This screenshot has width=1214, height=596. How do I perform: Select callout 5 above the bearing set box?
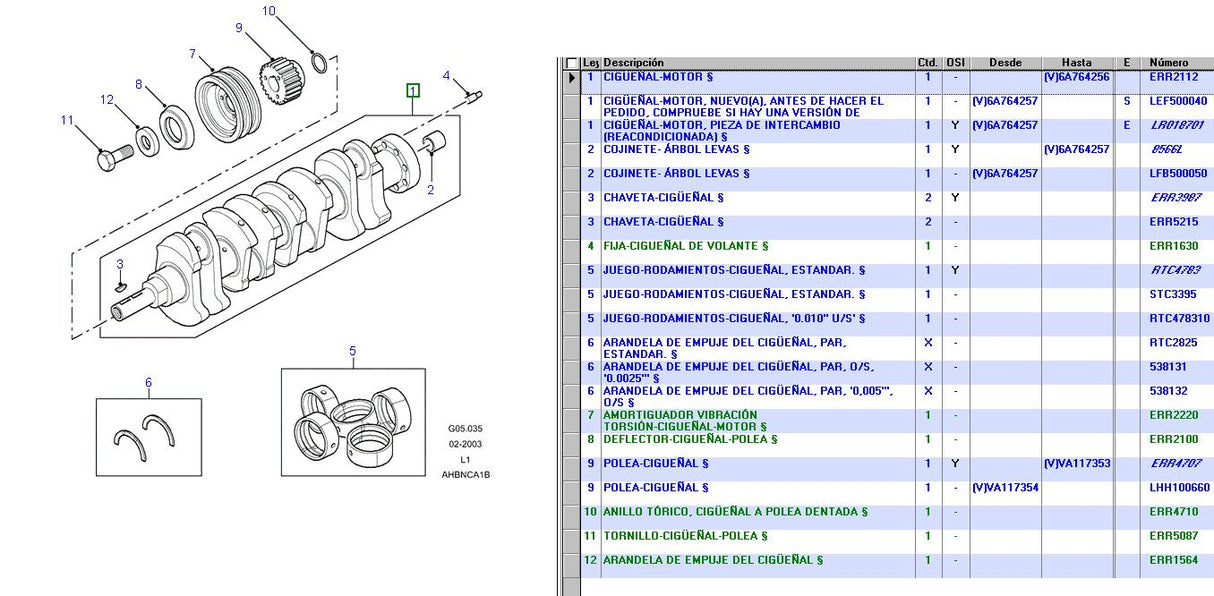tap(352, 351)
